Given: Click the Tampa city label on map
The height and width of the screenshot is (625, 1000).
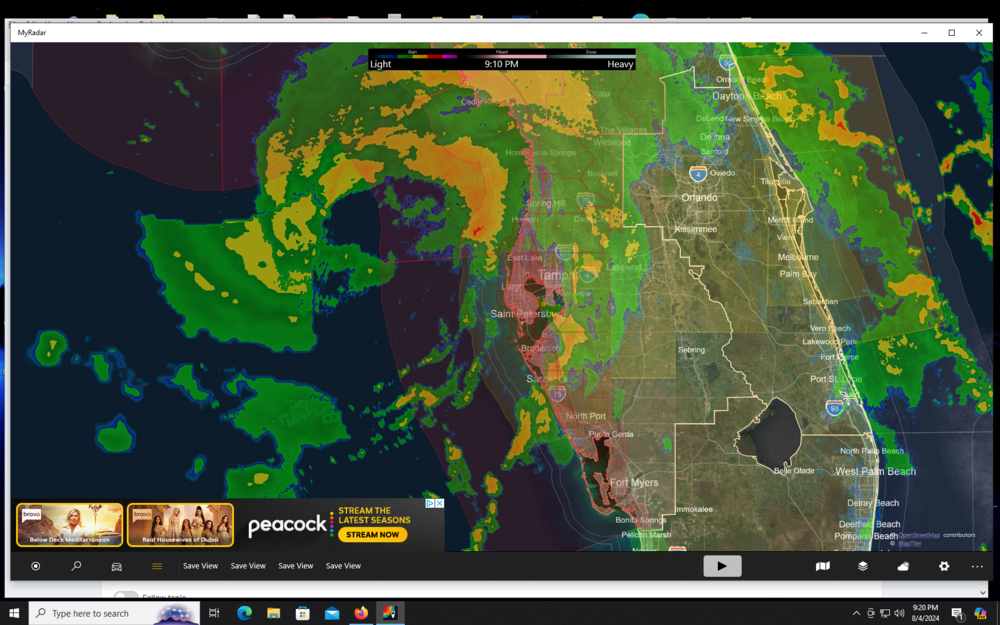Looking at the screenshot, I should tap(557, 275).
